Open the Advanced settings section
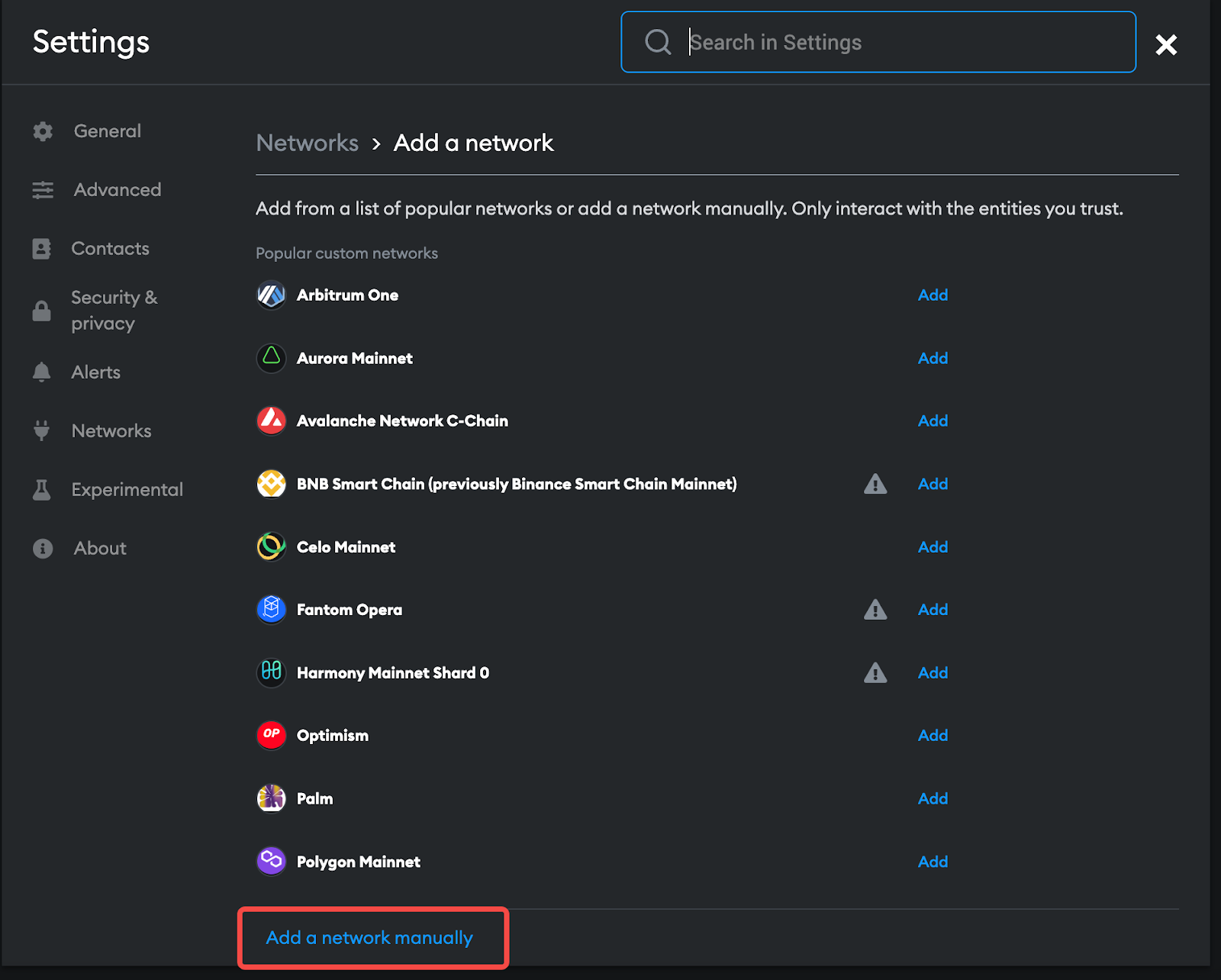The image size is (1221, 980). pyautogui.click(x=117, y=190)
